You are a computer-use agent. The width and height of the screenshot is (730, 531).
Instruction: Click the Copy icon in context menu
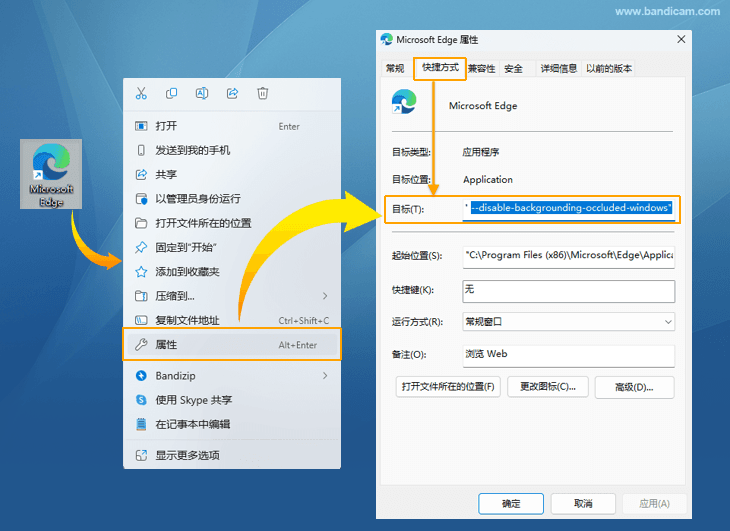171,94
